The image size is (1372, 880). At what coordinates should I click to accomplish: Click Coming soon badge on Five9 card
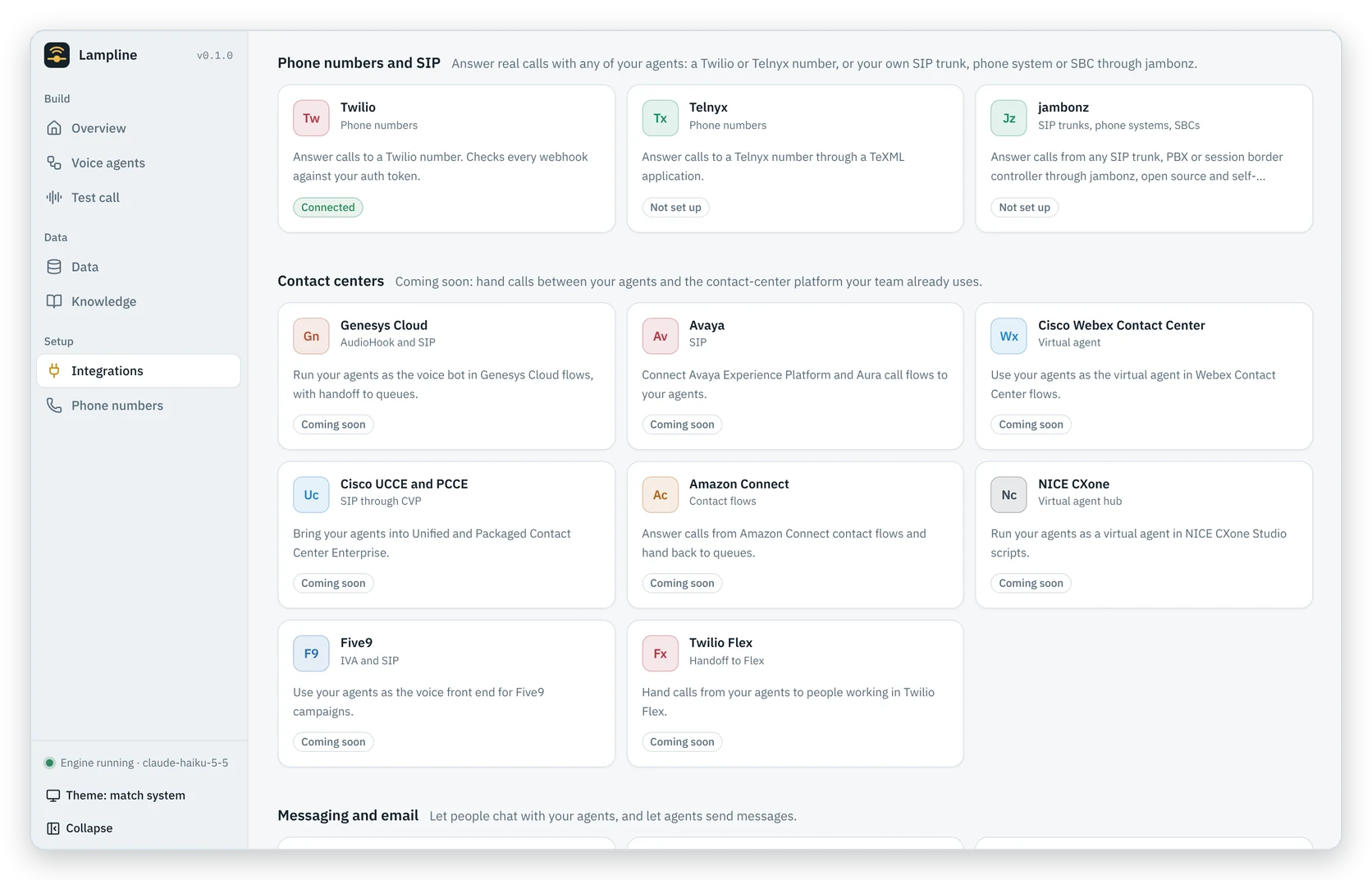tap(333, 742)
